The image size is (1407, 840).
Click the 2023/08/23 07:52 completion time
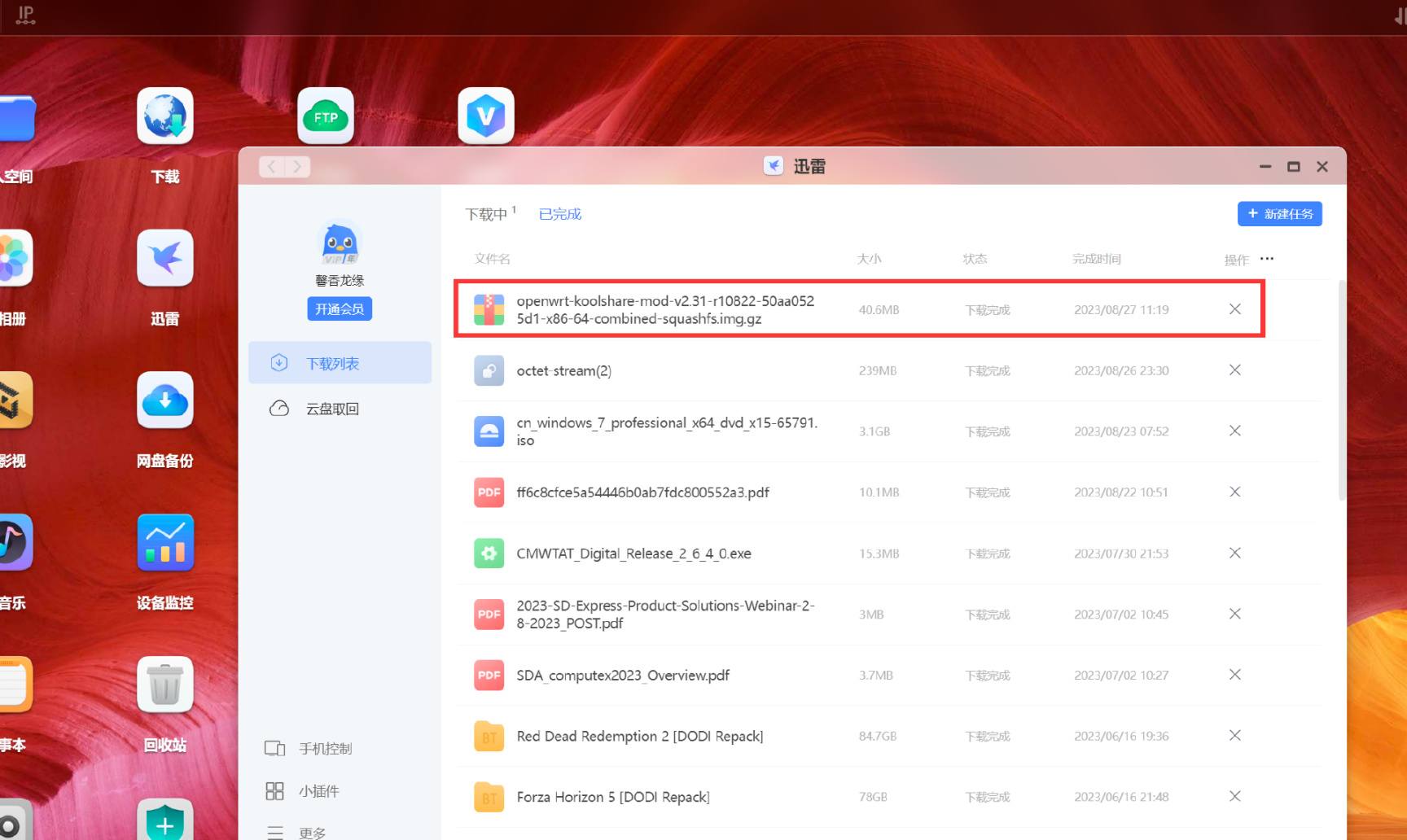point(1121,431)
